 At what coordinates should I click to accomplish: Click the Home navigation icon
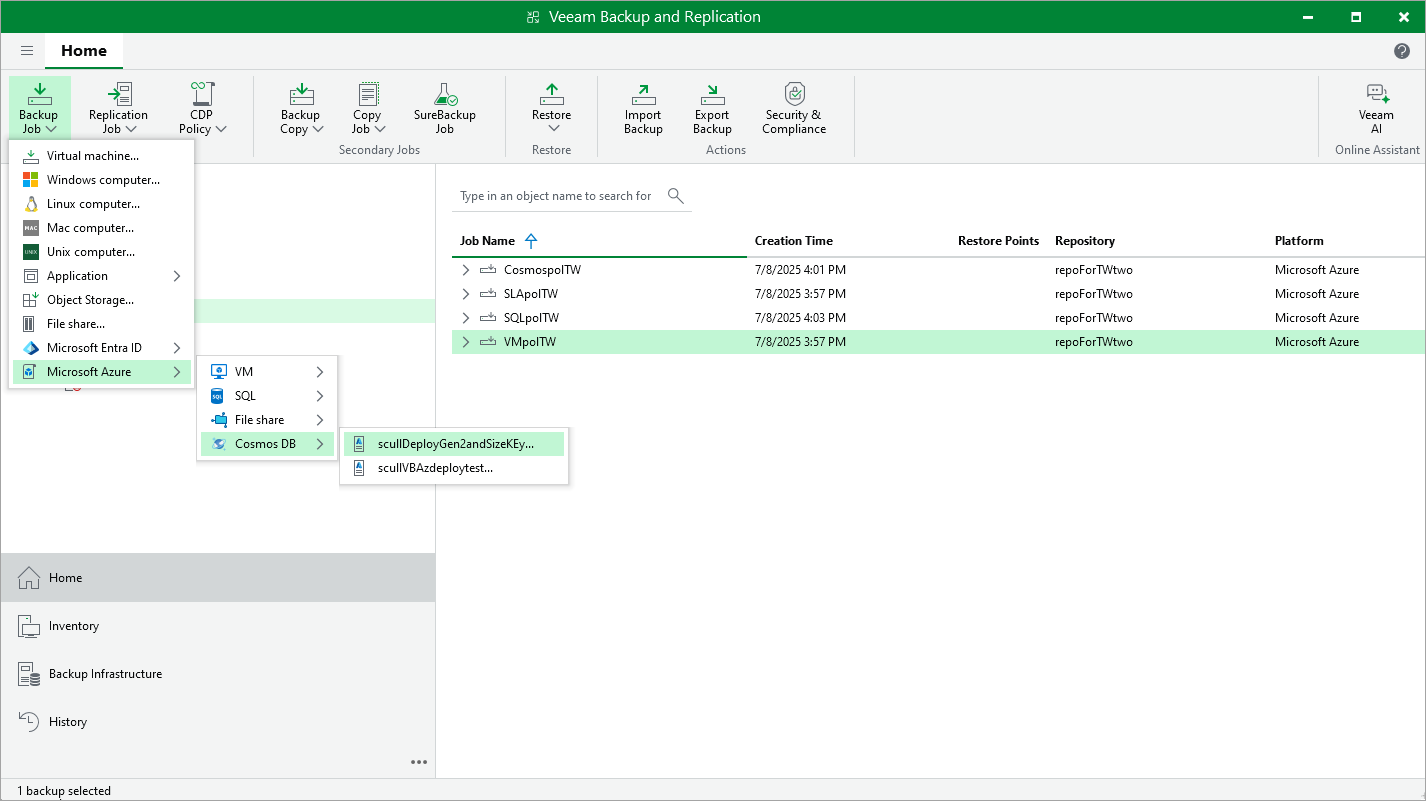pos(29,578)
